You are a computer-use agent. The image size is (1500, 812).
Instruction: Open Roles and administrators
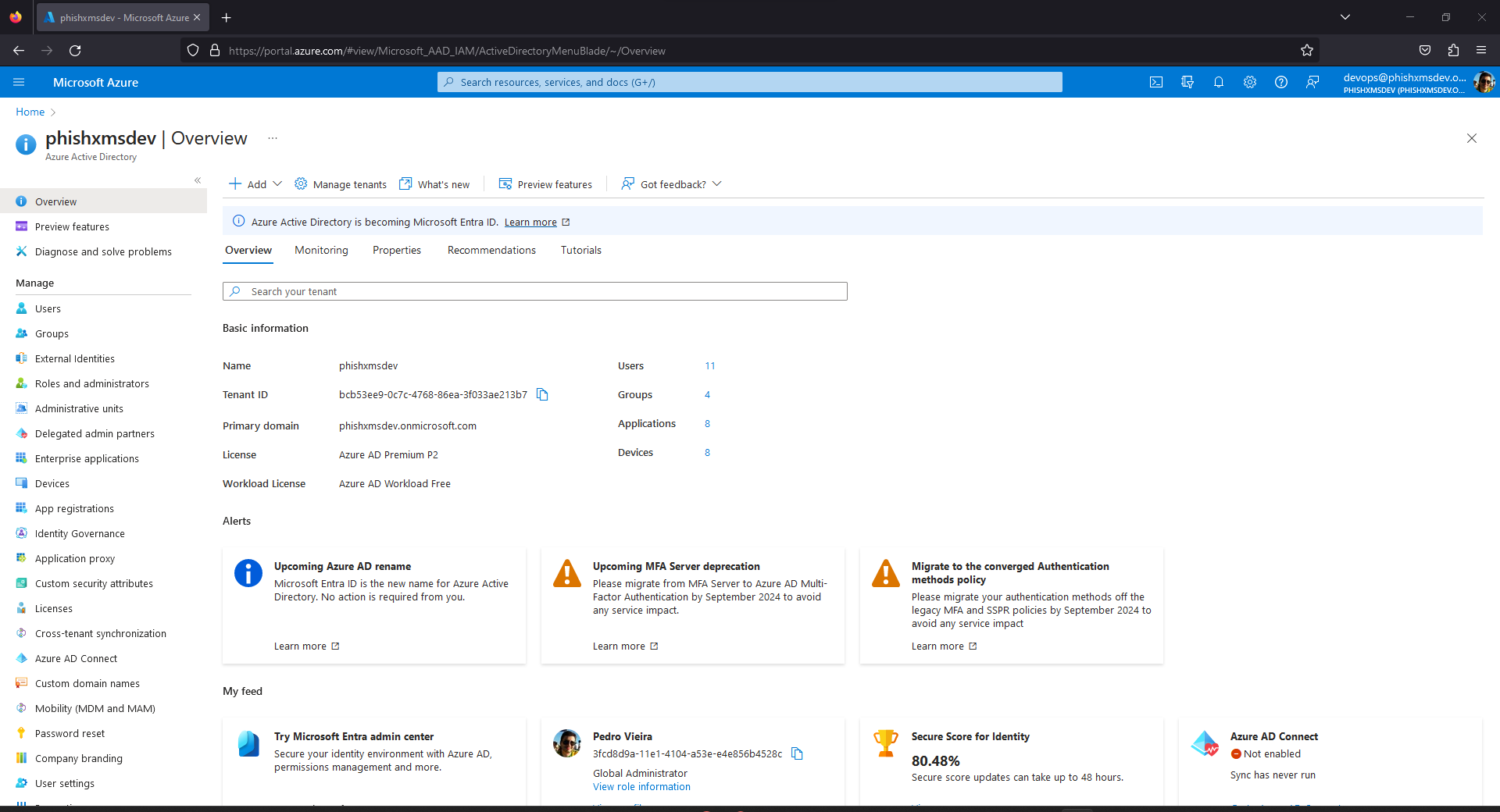[x=103, y=383]
